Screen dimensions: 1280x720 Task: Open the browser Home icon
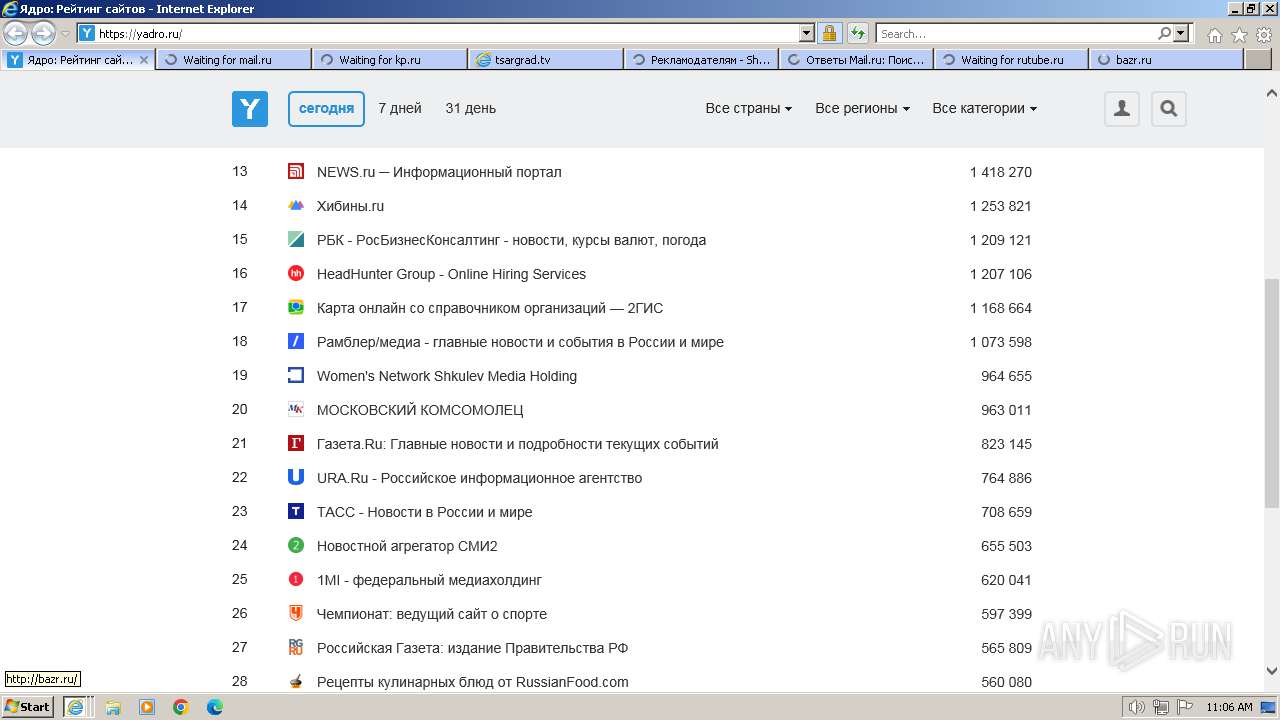click(1214, 35)
